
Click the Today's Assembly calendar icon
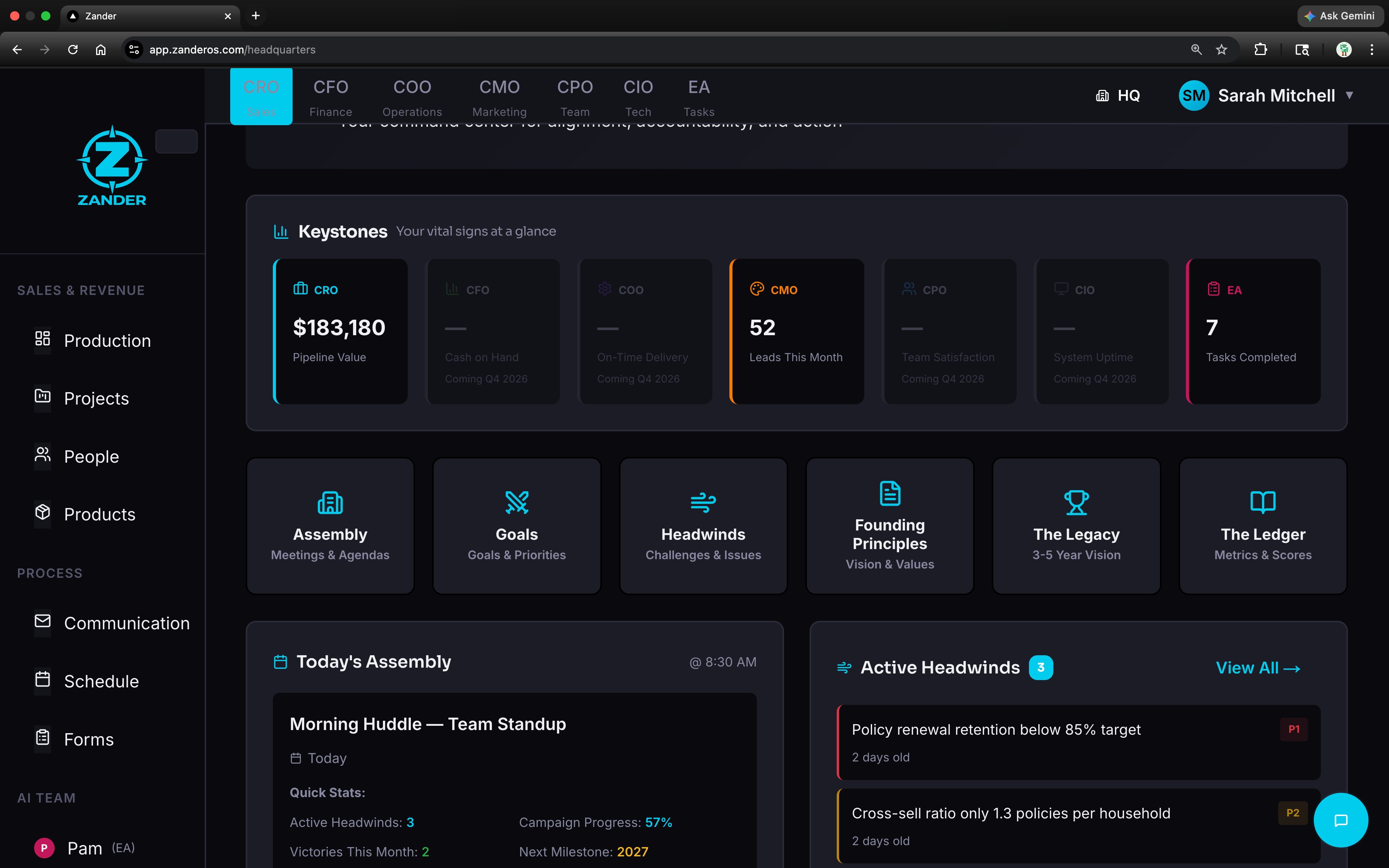pyautogui.click(x=280, y=662)
